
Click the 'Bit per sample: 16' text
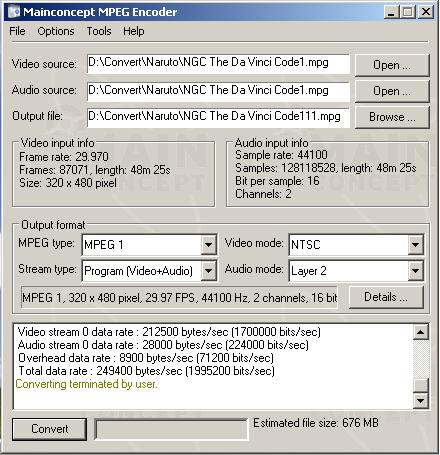277,181
